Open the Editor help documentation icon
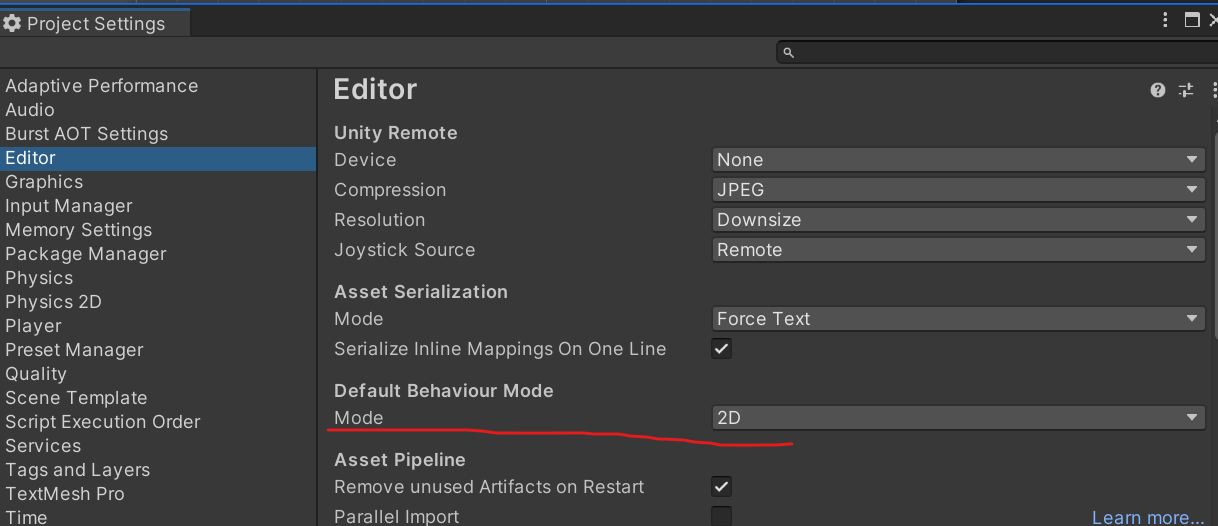This screenshot has height=526, width=1218. 1158,90
